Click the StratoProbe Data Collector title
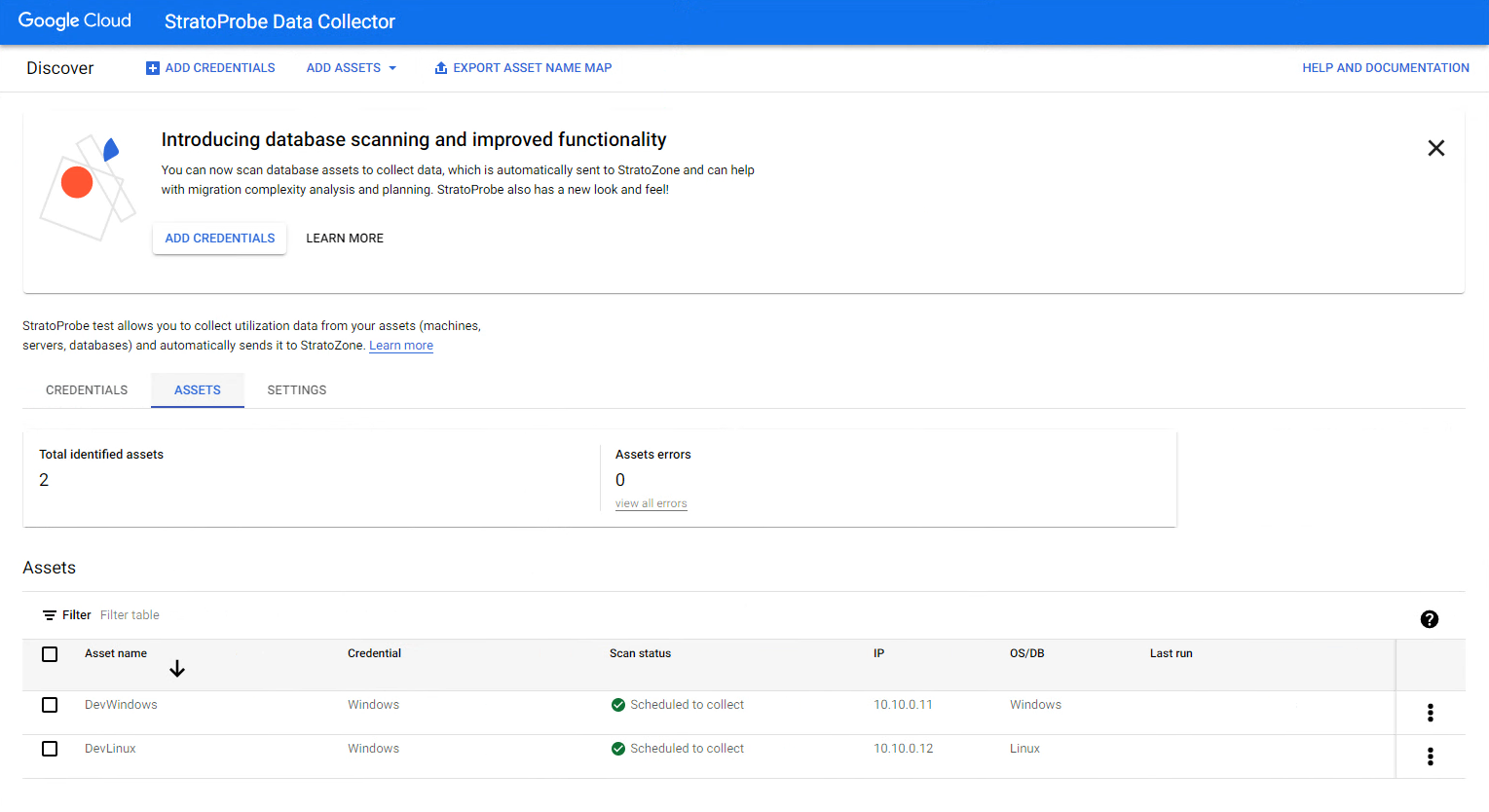Viewport: 1489px width, 812px height. pos(279,21)
